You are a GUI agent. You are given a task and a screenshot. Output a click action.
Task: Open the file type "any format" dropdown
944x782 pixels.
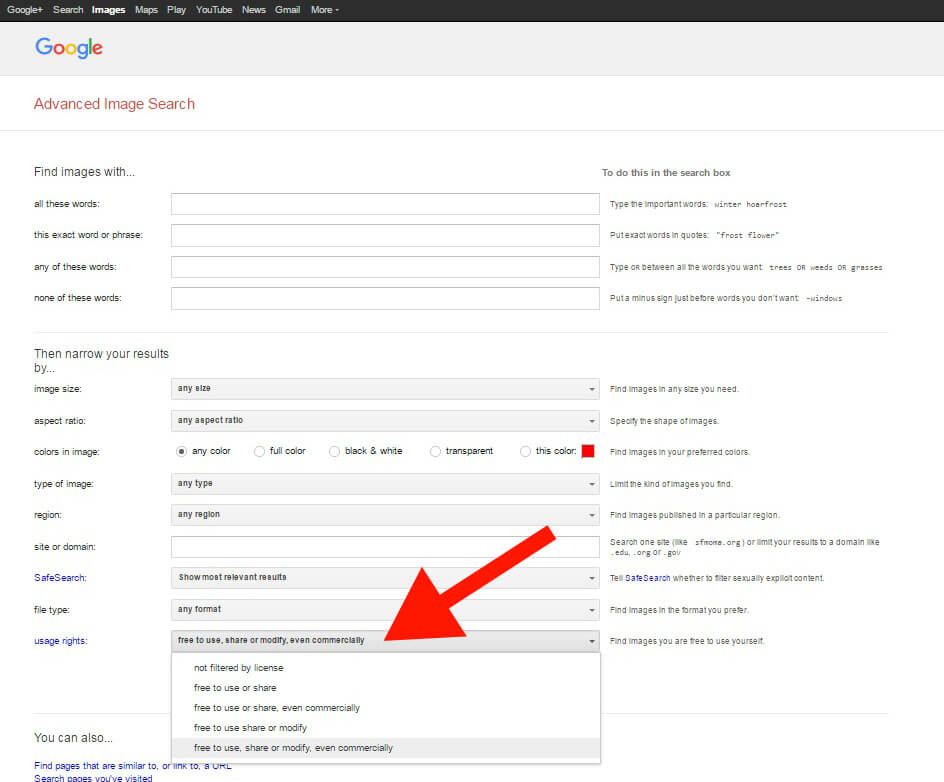pyautogui.click(x=385, y=610)
